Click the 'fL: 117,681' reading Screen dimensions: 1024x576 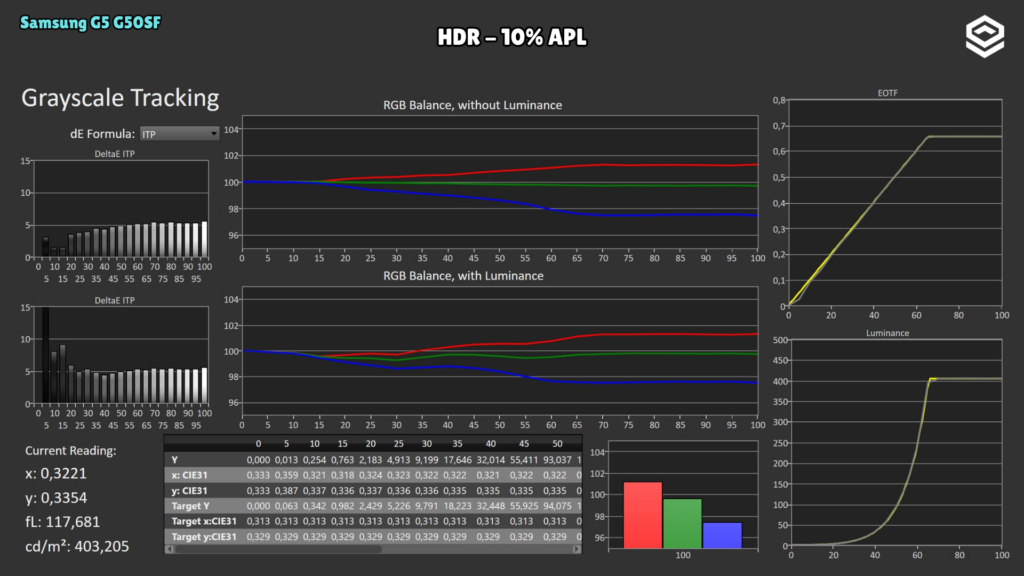(x=63, y=522)
